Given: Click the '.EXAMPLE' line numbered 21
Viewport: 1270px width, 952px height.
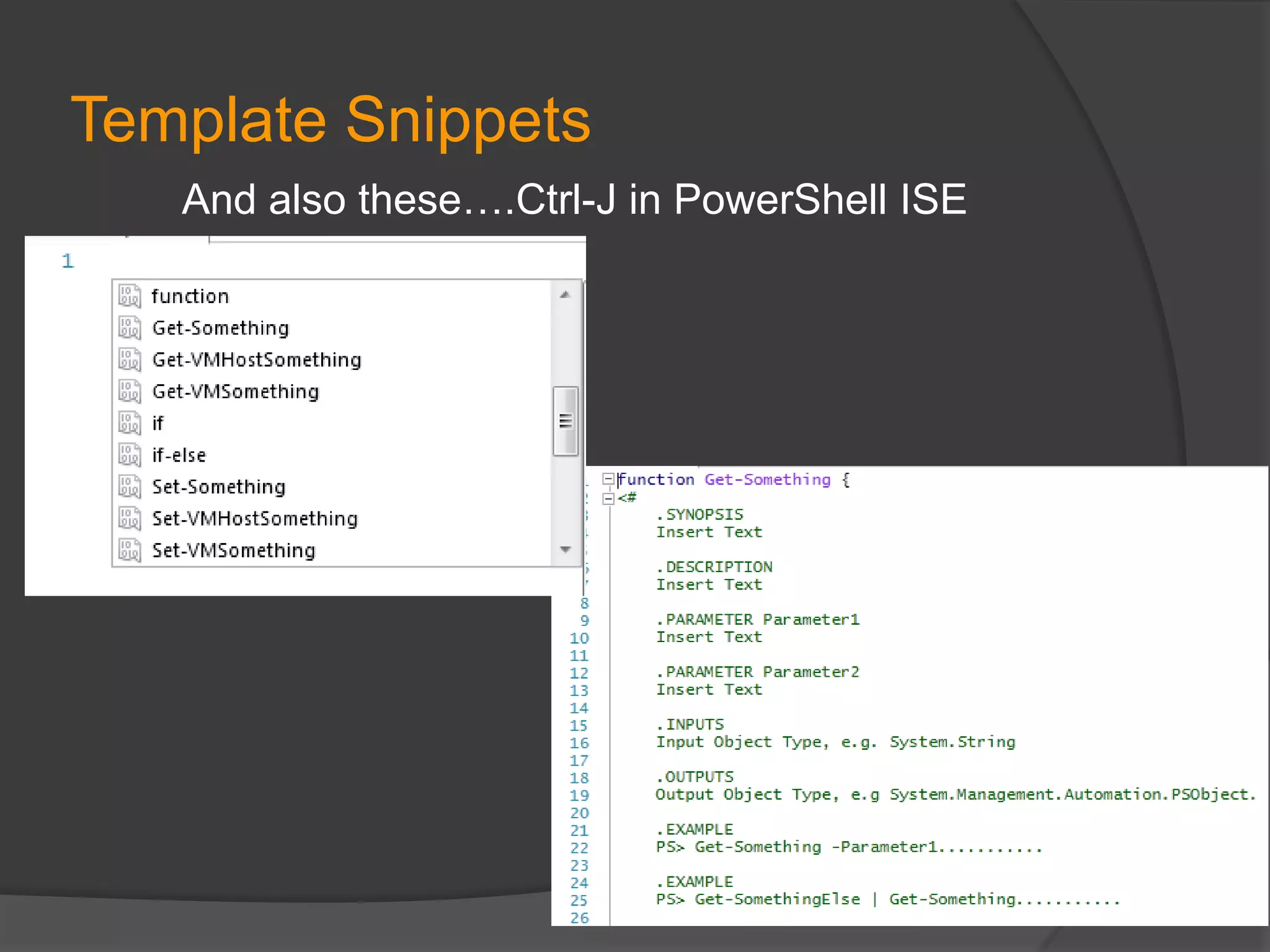Looking at the screenshot, I should (x=695, y=829).
